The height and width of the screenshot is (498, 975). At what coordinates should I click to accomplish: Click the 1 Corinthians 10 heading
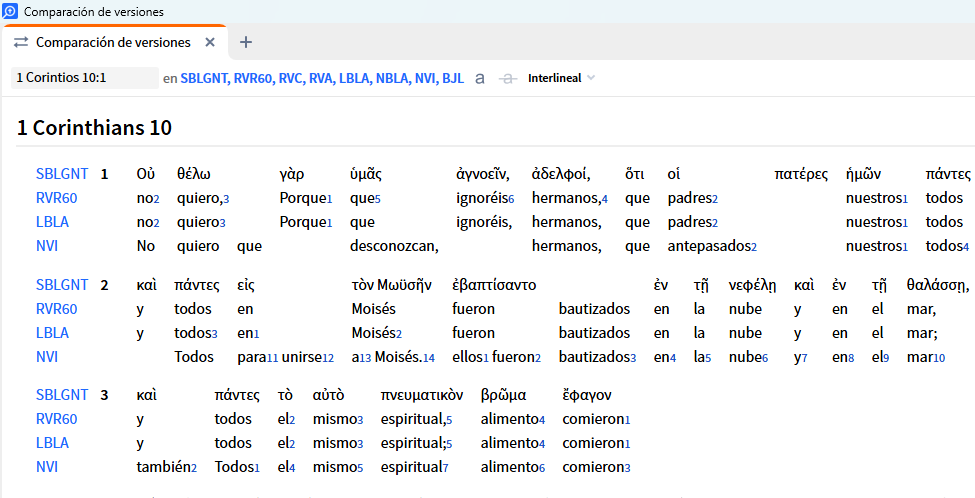(x=95, y=128)
